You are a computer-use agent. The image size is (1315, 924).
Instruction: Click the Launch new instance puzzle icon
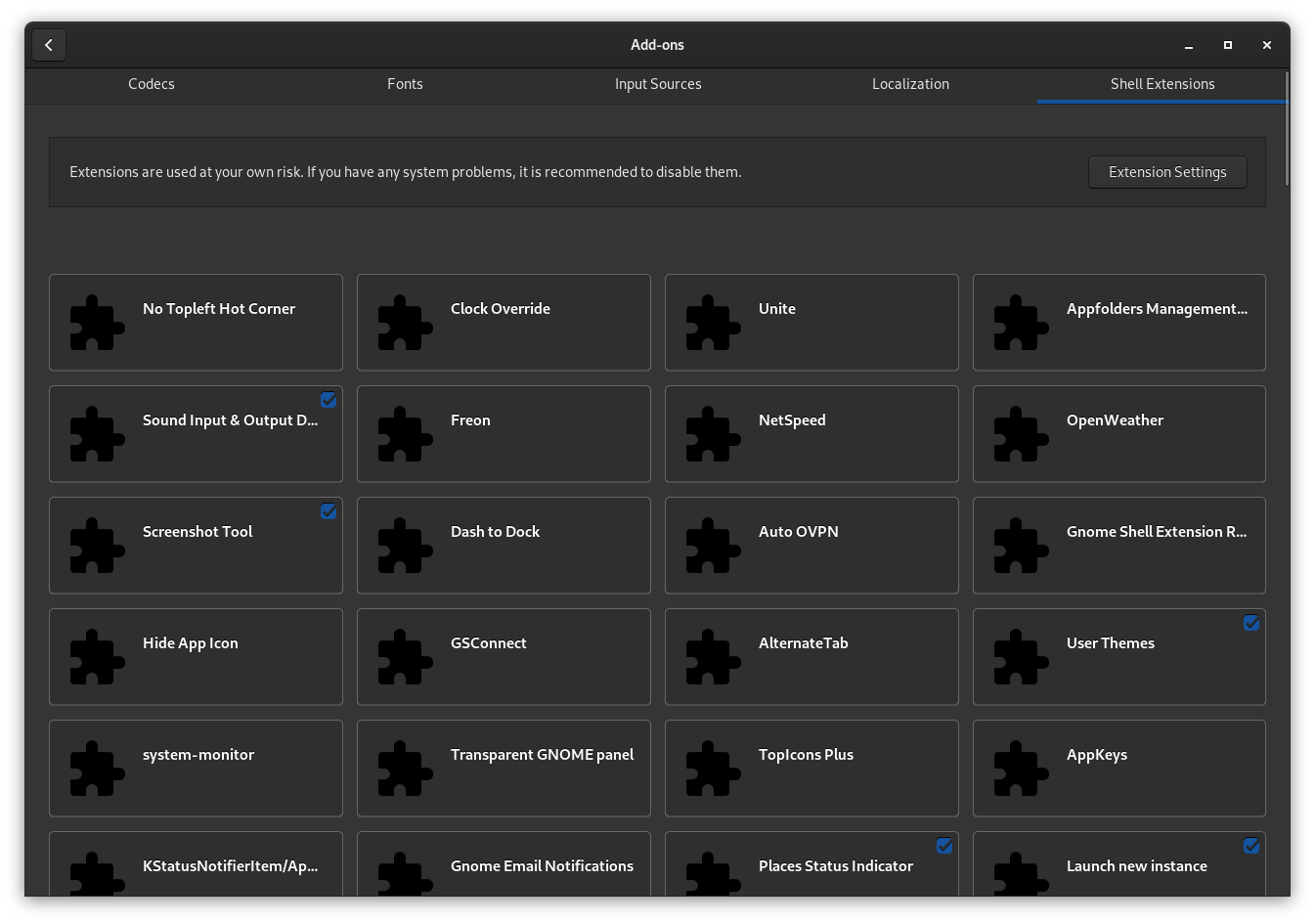(x=1022, y=874)
